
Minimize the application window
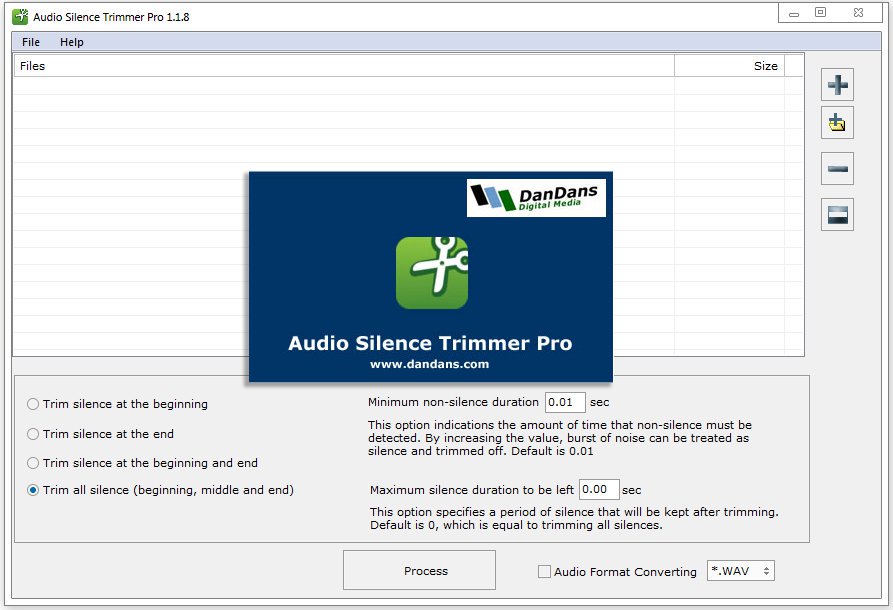click(x=794, y=13)
